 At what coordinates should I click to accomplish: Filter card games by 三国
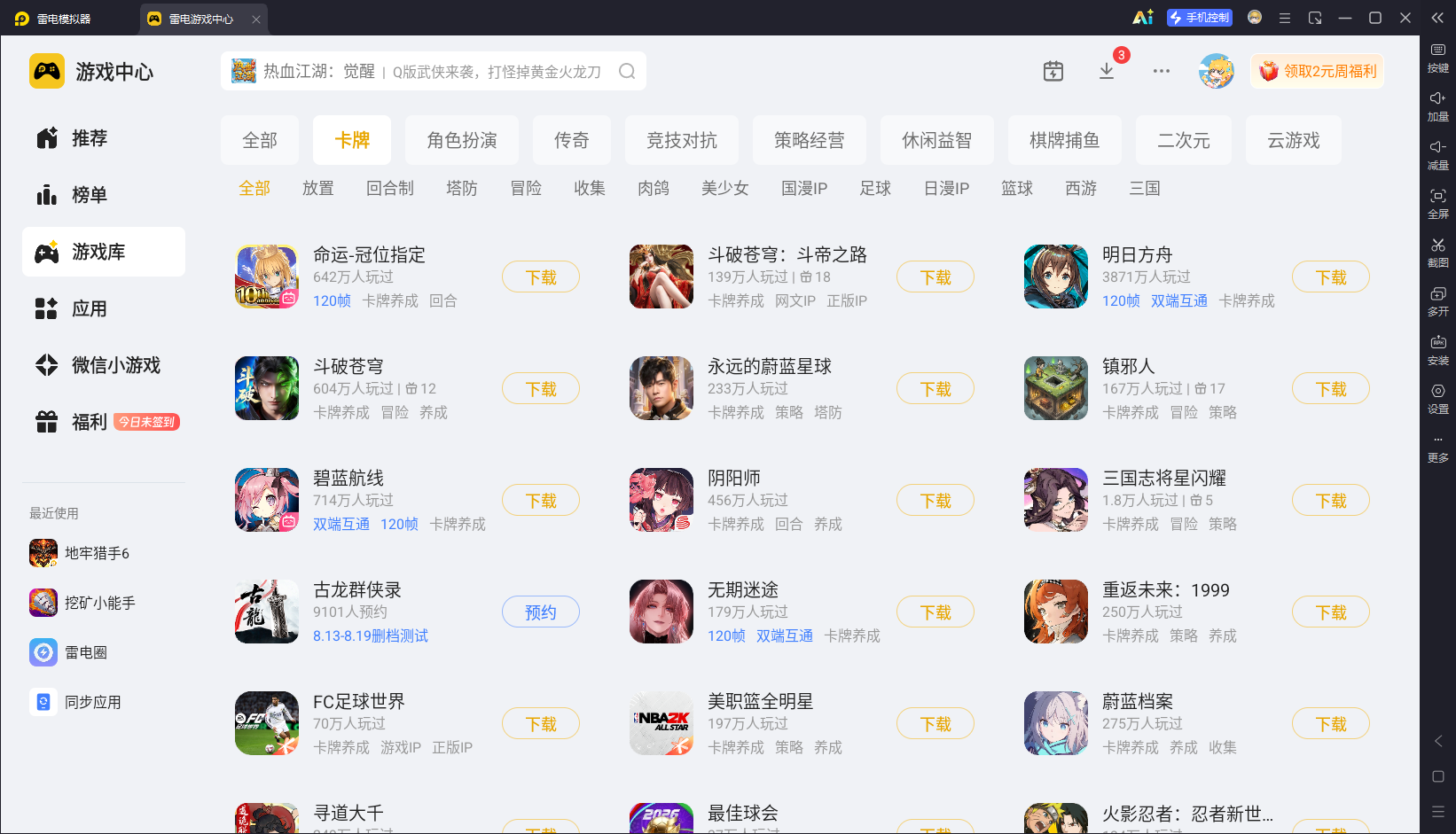(x=1145, y=188)
